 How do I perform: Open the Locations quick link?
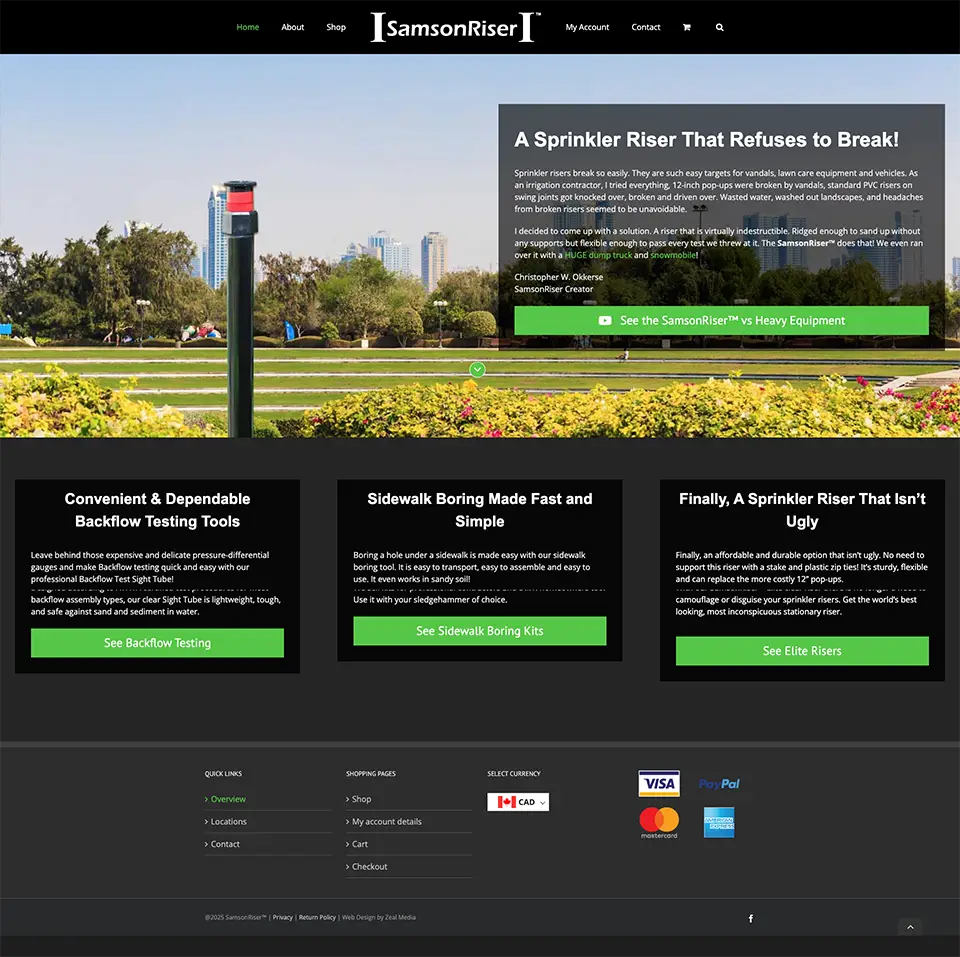228,822
